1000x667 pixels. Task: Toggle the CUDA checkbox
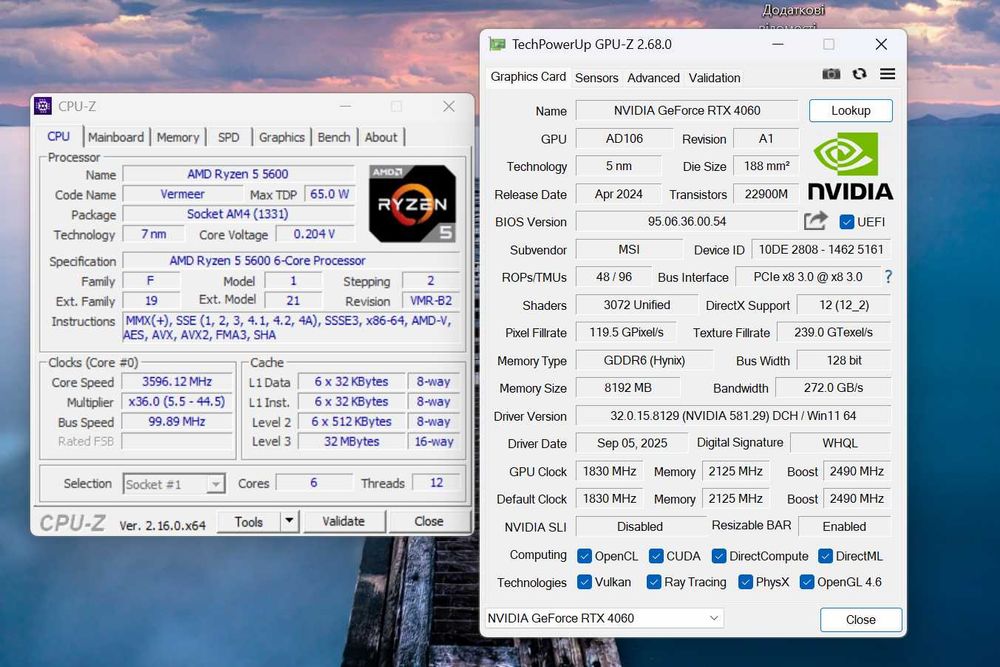[656, 555]
